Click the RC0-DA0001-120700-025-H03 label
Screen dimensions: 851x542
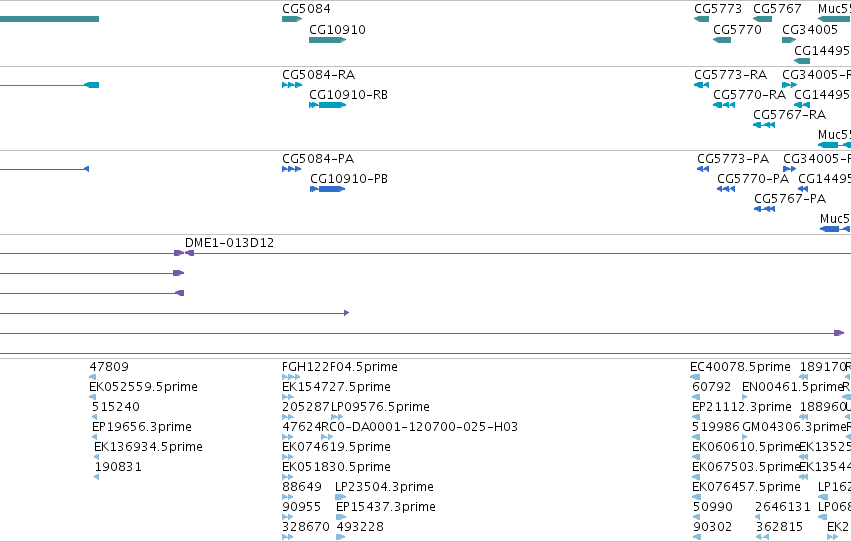tap(420, 427)
